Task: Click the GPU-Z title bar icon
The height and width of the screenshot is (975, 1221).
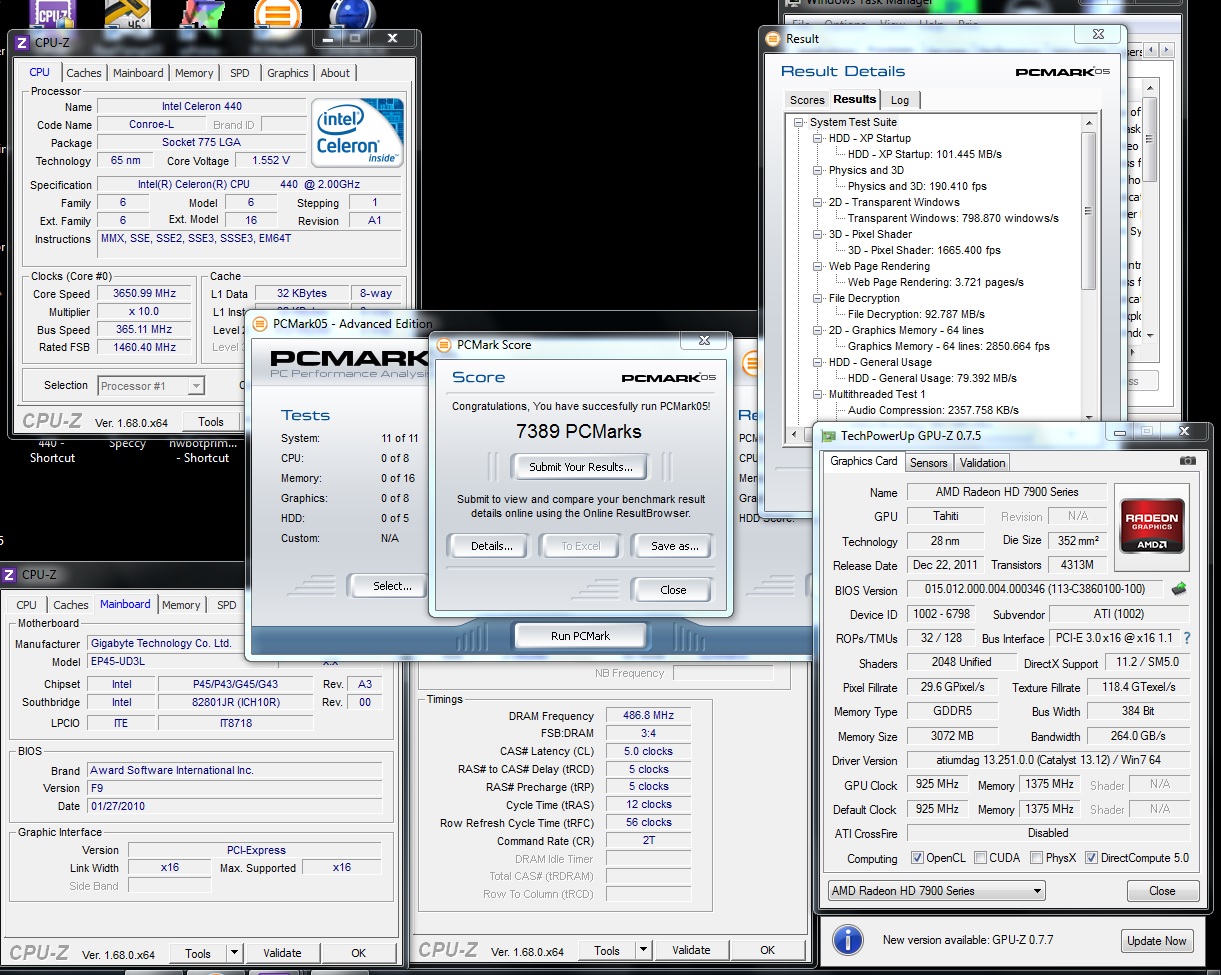Action: (x=828, y=435)
